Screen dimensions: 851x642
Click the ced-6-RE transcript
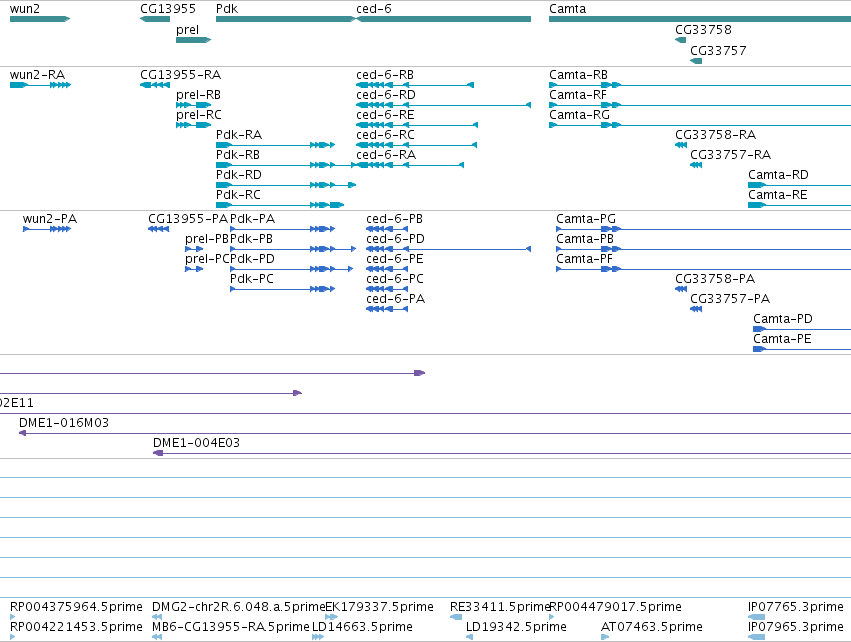coord(417,125)
